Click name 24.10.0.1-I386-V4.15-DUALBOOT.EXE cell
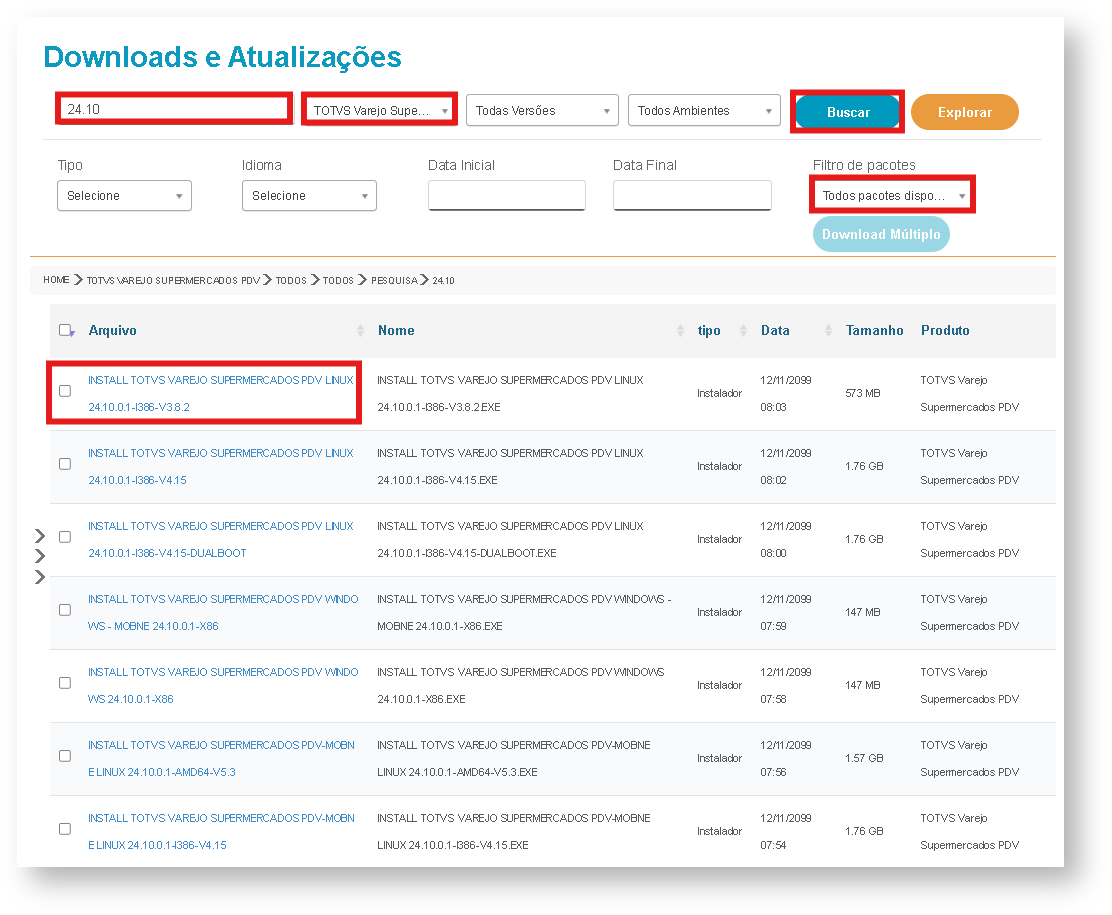 [x=511, y=540]
